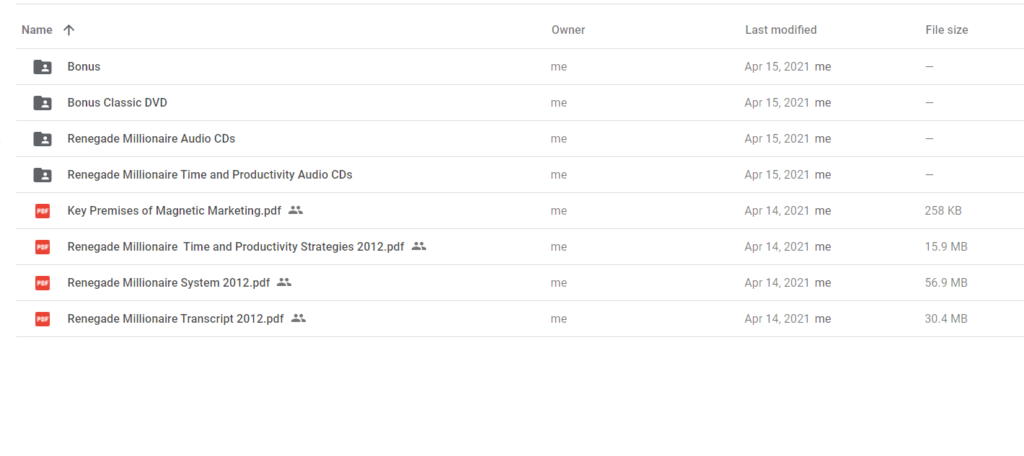Image resolution: width=1024 pixels, height=456 pixels.
Task: Click the PDF icon for Renegade Millionaire System 2012
Action: 42,282
